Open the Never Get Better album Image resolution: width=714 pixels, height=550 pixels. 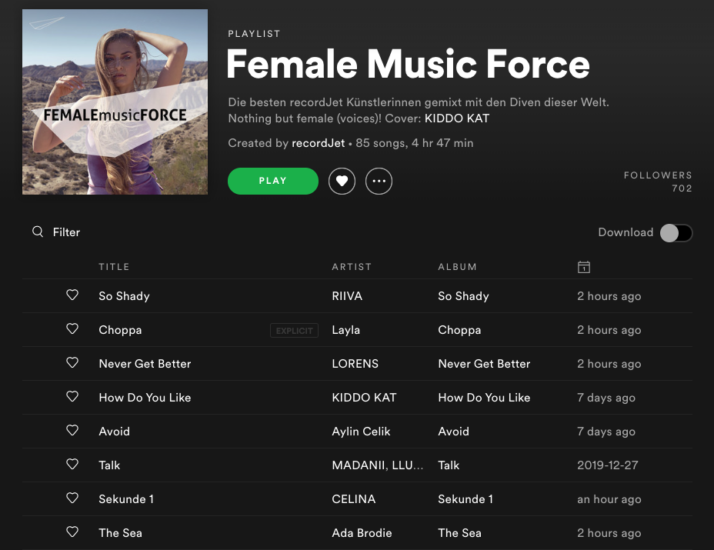[x=484, y=364]
